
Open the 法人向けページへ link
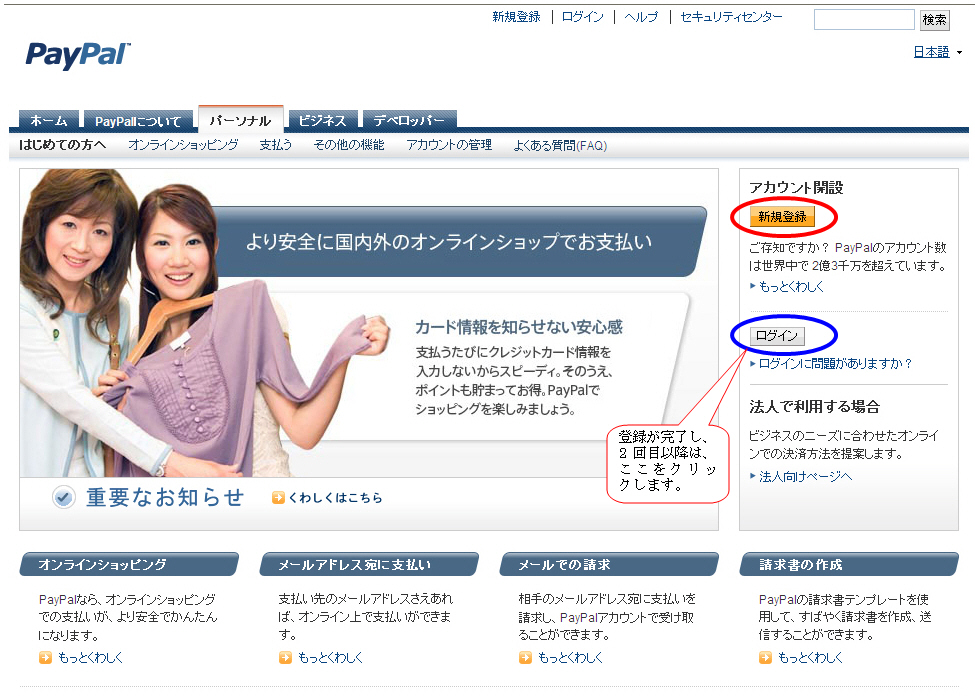[x=805, y=476]
